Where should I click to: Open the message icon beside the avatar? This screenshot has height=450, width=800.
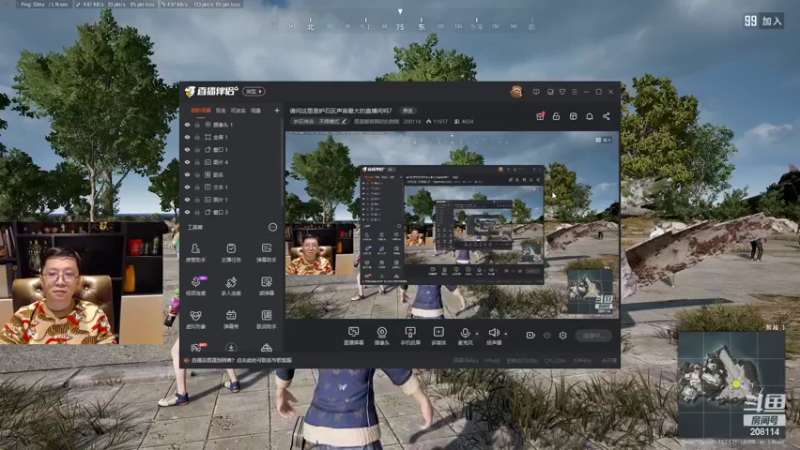[x=536, y=92]
